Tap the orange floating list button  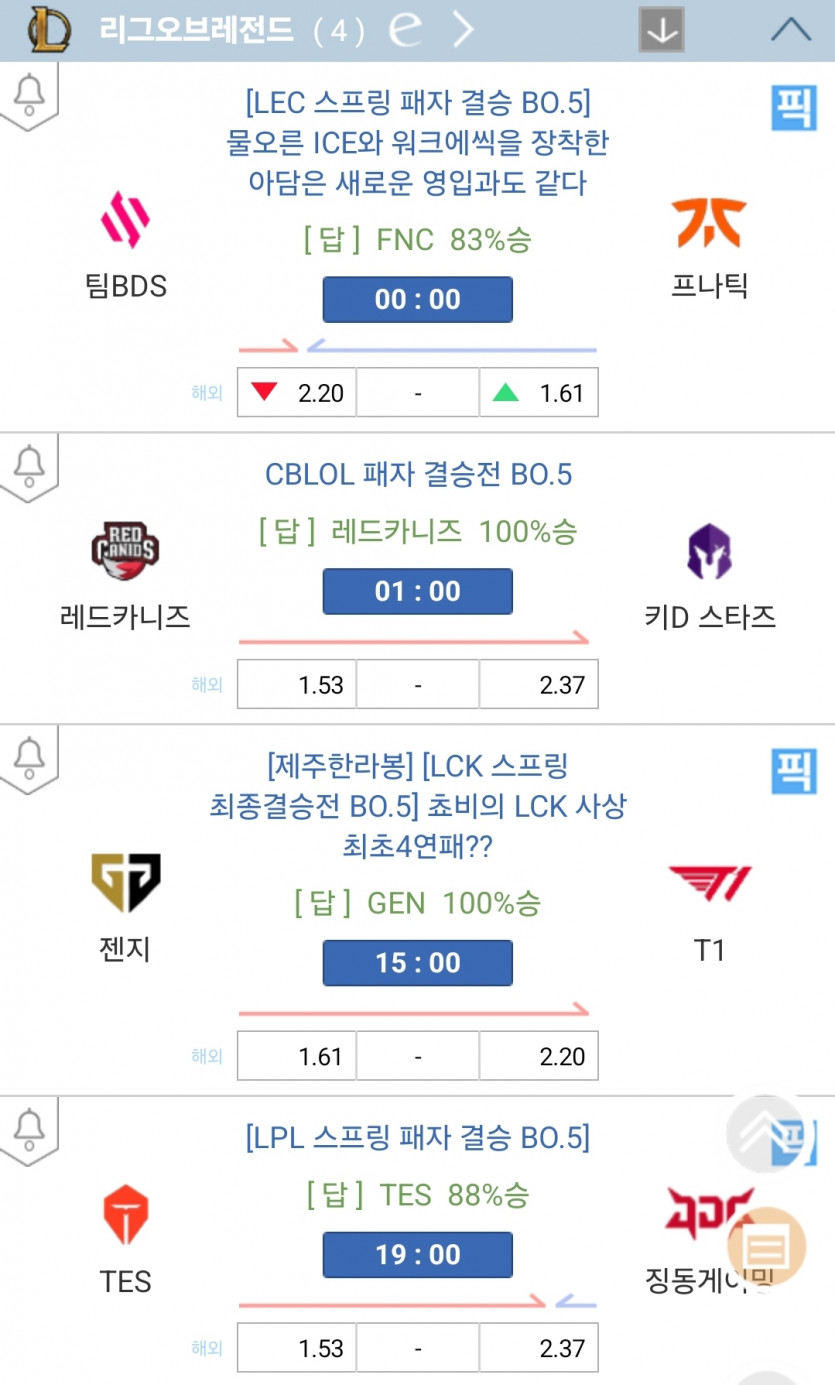(766, 1247)
